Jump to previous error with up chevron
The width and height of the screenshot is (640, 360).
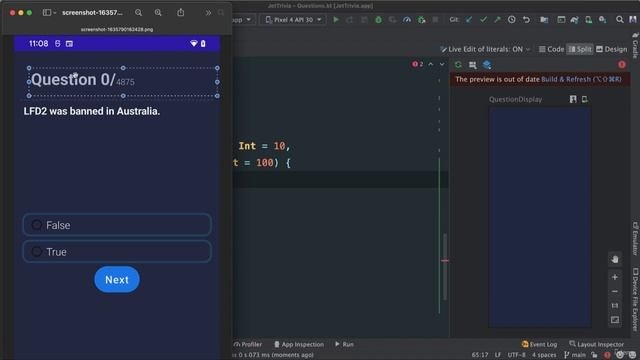coord(431,64)
